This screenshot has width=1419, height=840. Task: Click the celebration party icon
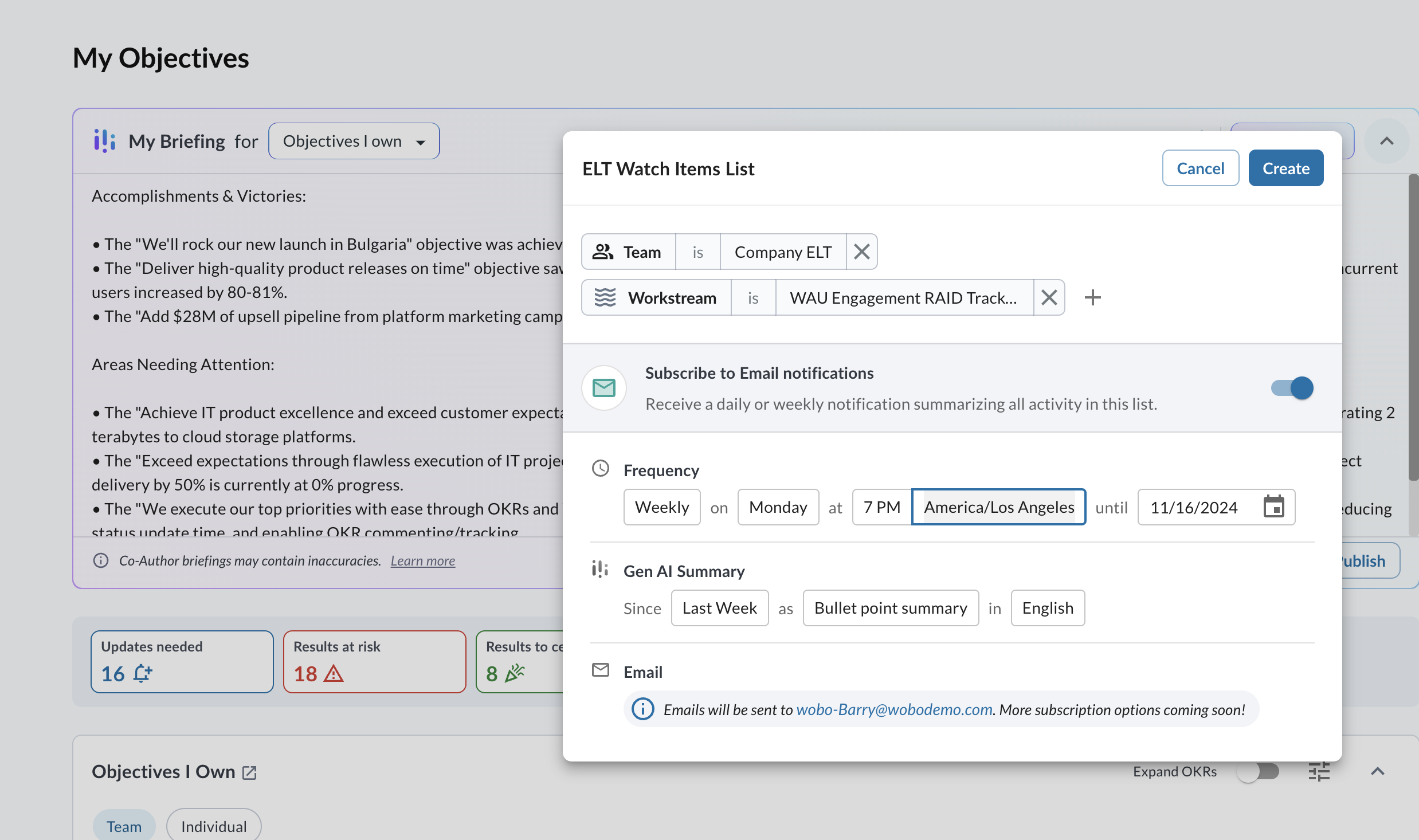pyautogui.click(x=515, y=673)
